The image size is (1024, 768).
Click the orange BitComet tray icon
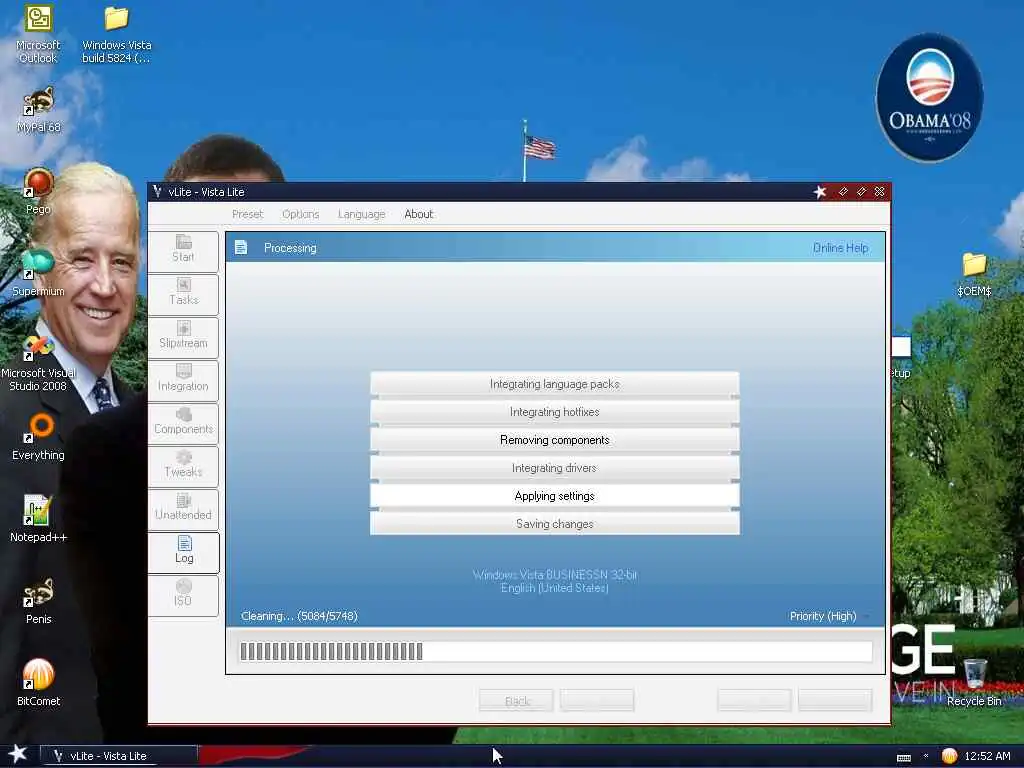click(949, 756)
